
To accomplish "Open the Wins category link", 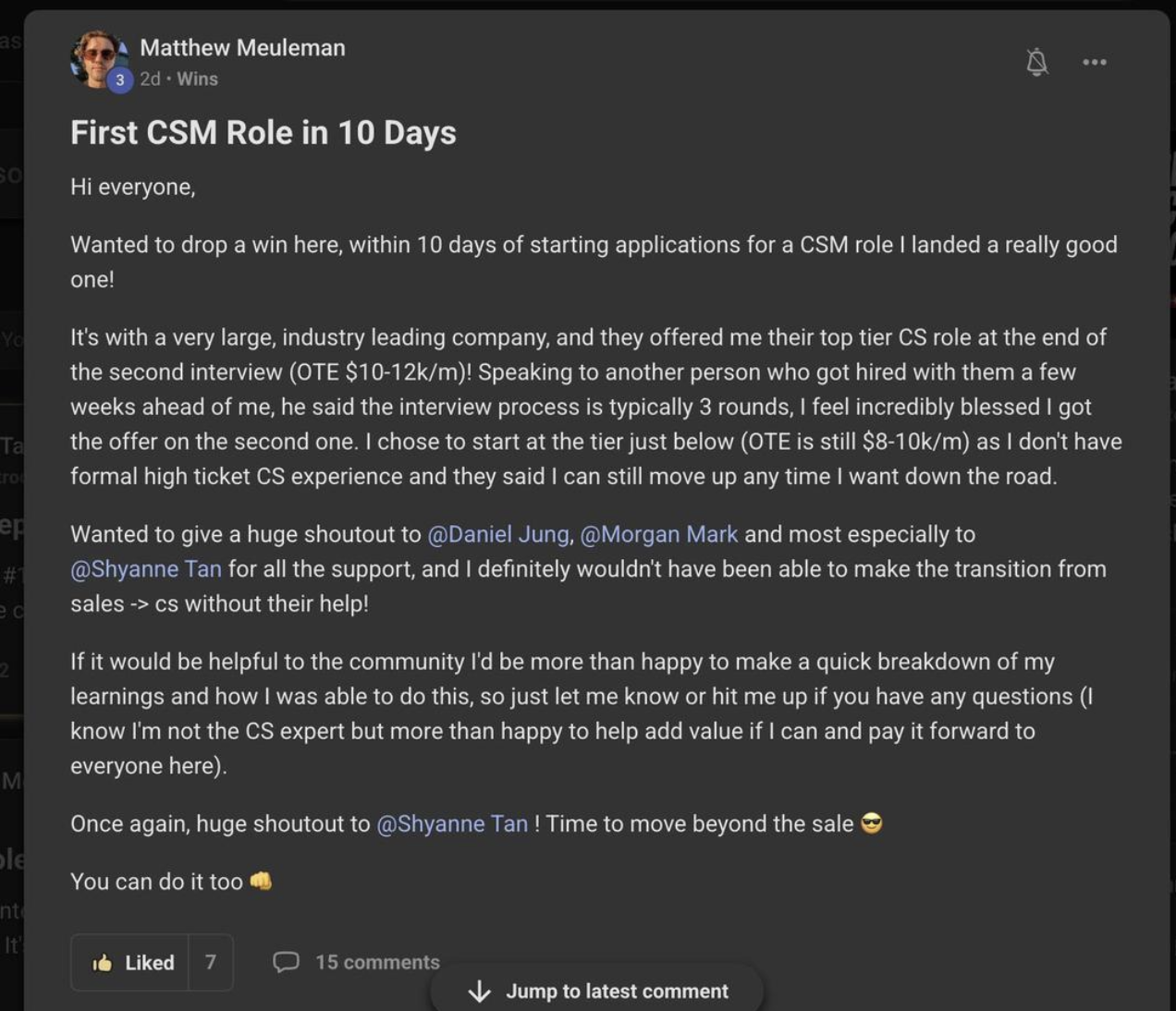I will pyautogui.click(x=197, y=79).
